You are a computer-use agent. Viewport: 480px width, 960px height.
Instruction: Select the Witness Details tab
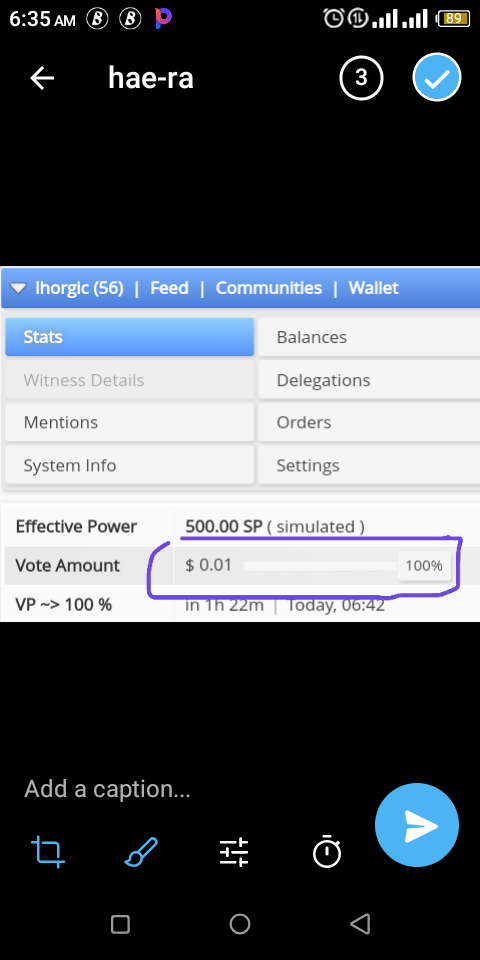[130, 380]
